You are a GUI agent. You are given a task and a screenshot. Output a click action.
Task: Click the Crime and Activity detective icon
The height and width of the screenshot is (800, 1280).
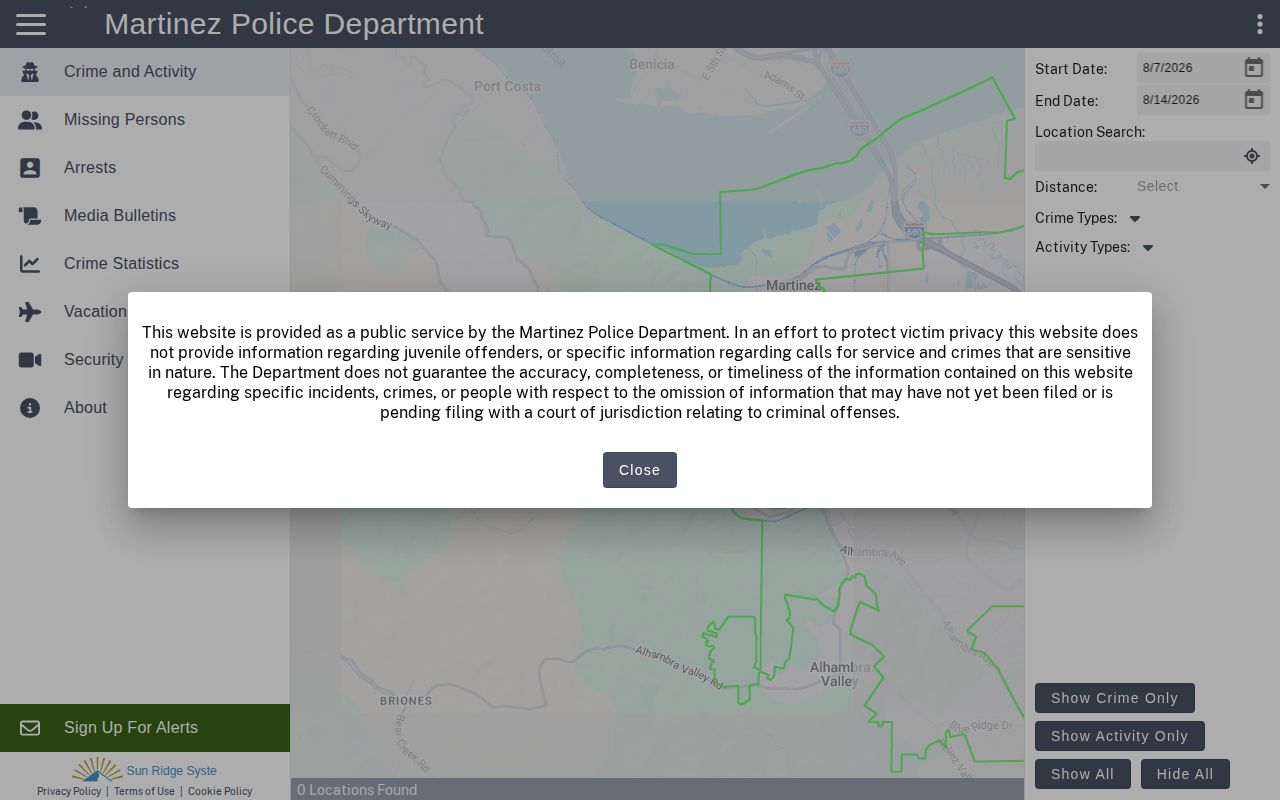(x=30, y=72)
